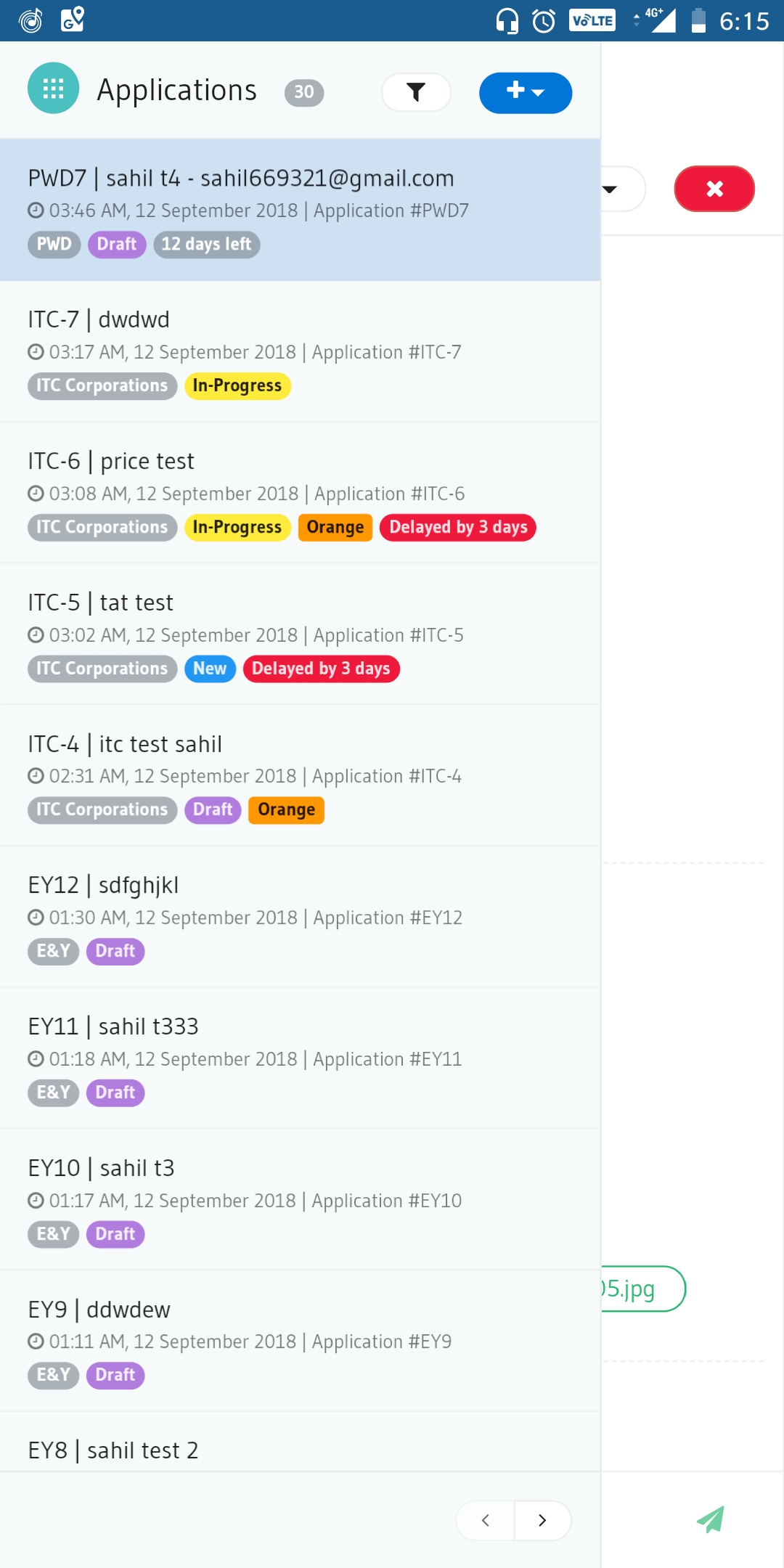The height and width of the screenshot is (1568, 784).
Task: Open the ITC-7 dwdwd application
Action: tap(300, 351)
